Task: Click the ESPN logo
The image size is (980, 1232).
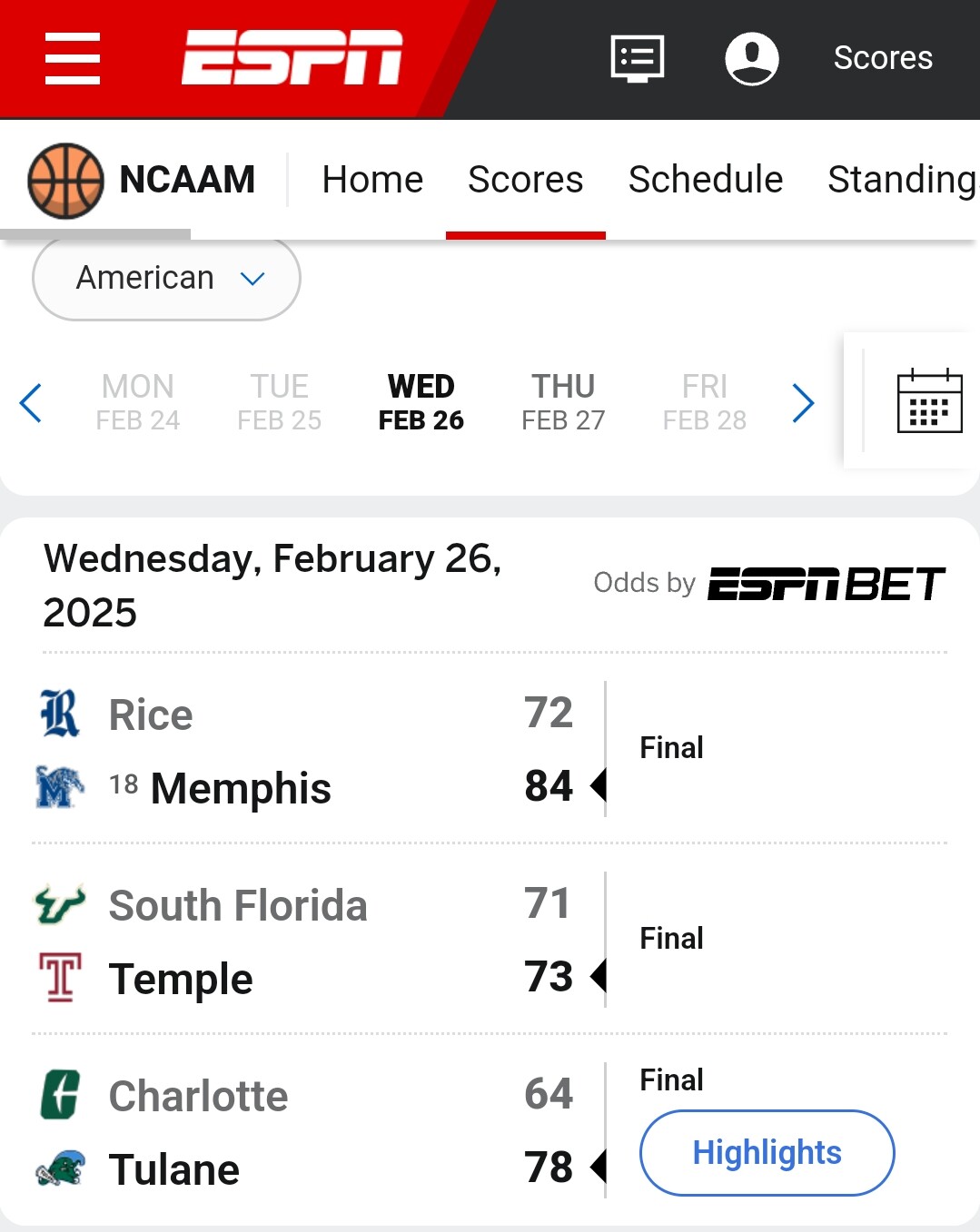Action: 292,57
